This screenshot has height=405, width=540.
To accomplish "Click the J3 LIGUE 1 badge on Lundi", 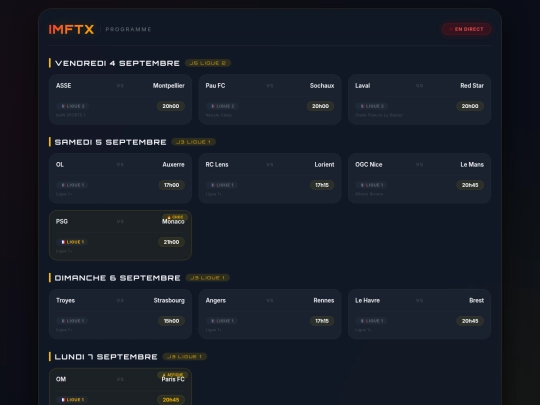I will pyautogui.click(x=185, y=356).
